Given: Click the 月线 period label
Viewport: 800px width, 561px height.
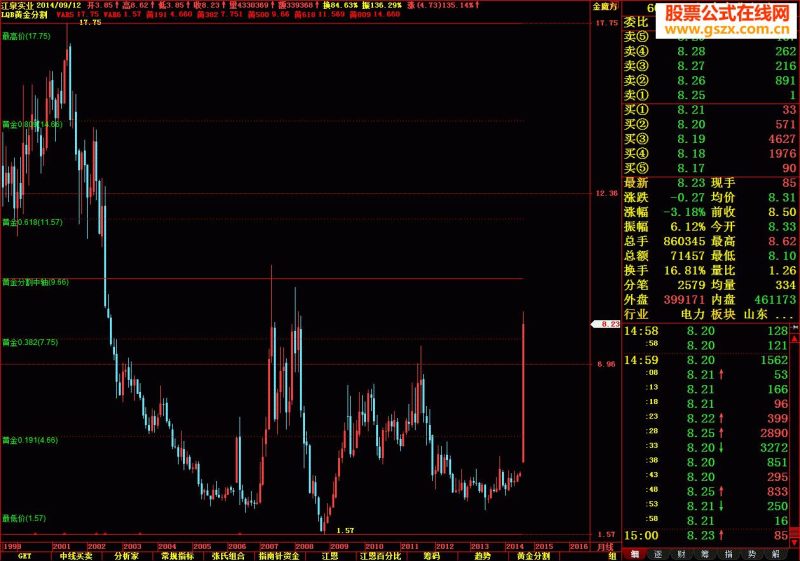Looking at the screenshot, I should click(x=606, y=547).
